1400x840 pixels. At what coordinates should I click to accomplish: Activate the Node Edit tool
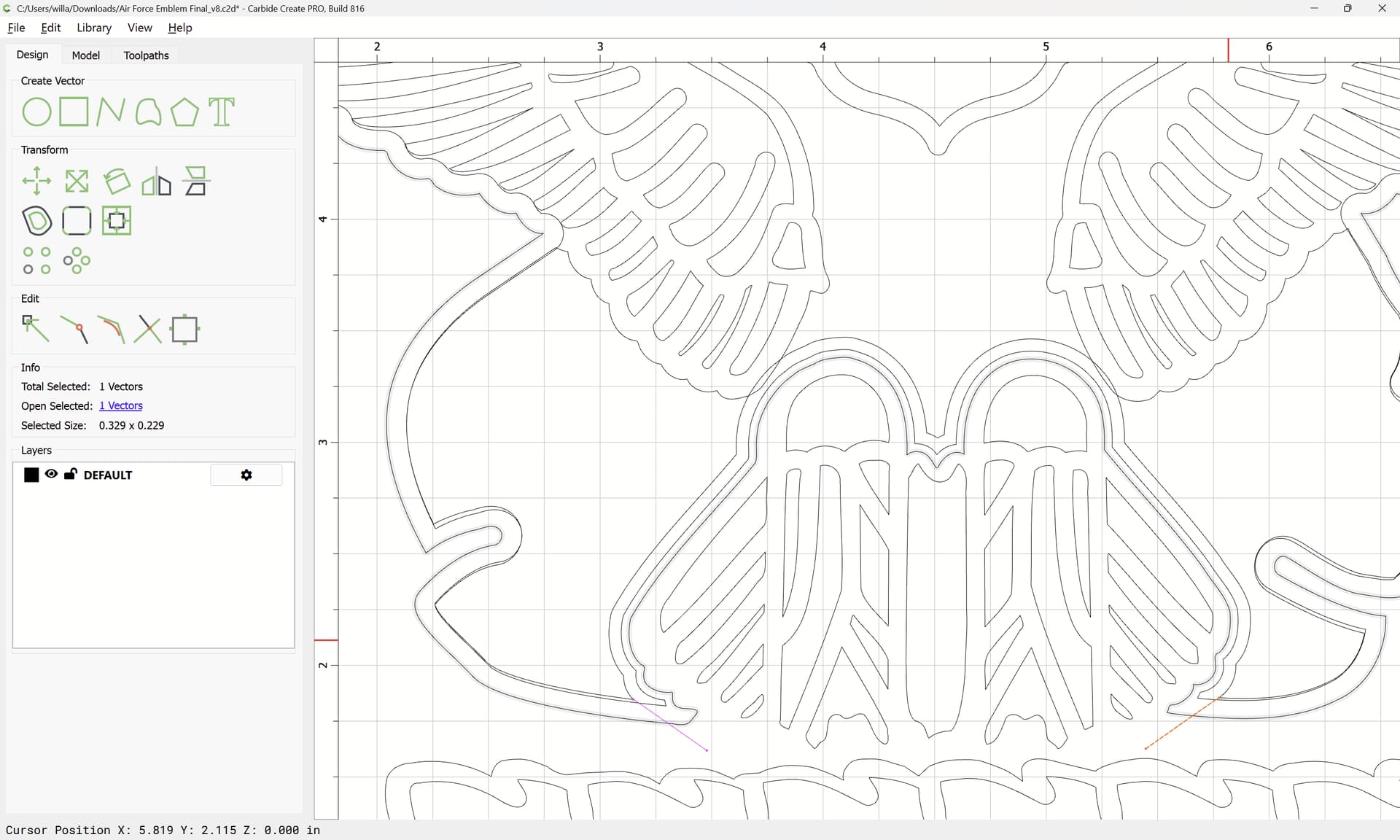[36, 330]
